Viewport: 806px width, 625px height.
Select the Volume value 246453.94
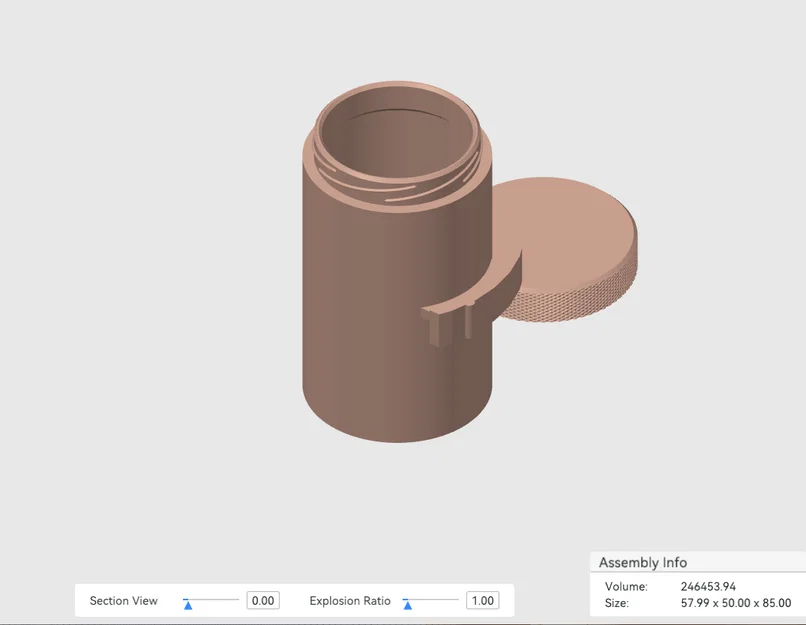[x=708, y=586]
